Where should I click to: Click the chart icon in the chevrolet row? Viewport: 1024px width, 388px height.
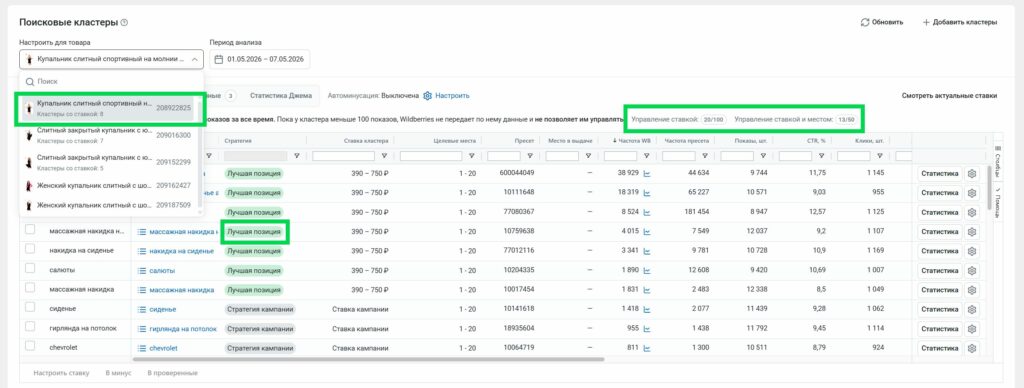647,348
